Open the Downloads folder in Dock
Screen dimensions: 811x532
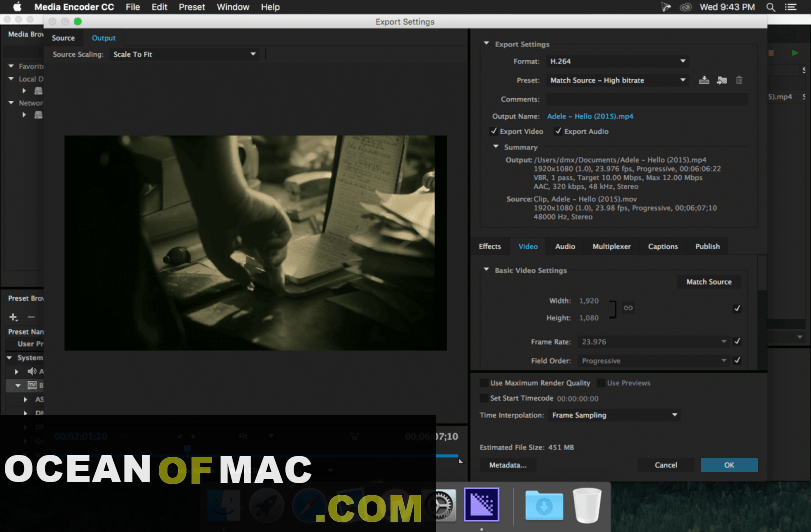[x=544, y=504]
